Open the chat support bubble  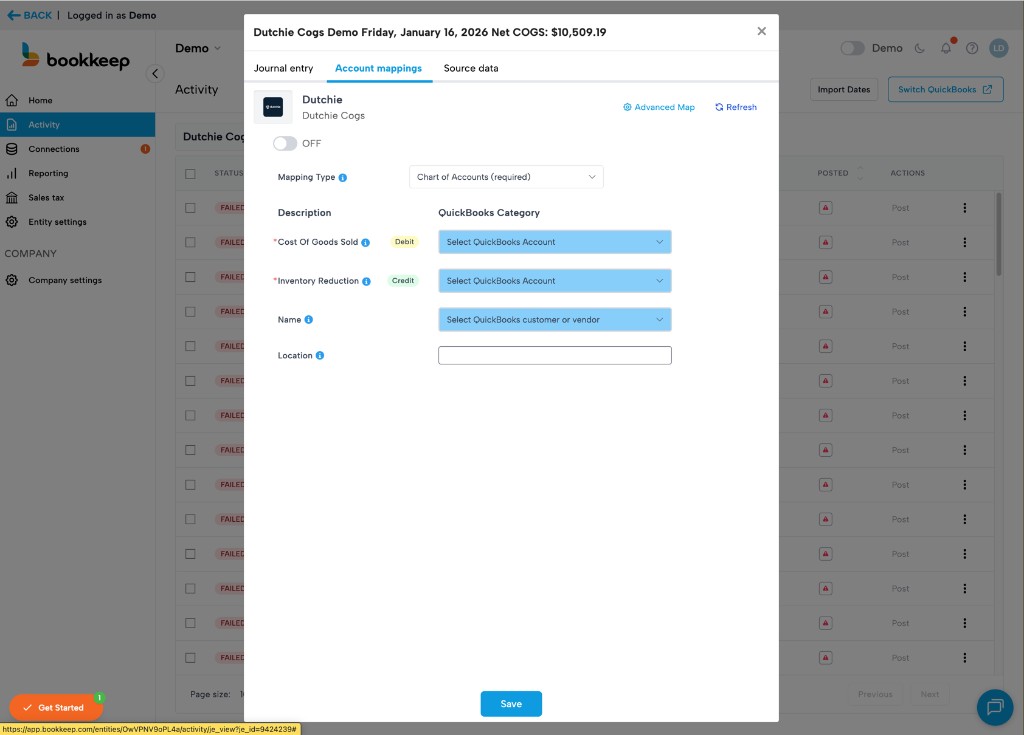[994, 707]
